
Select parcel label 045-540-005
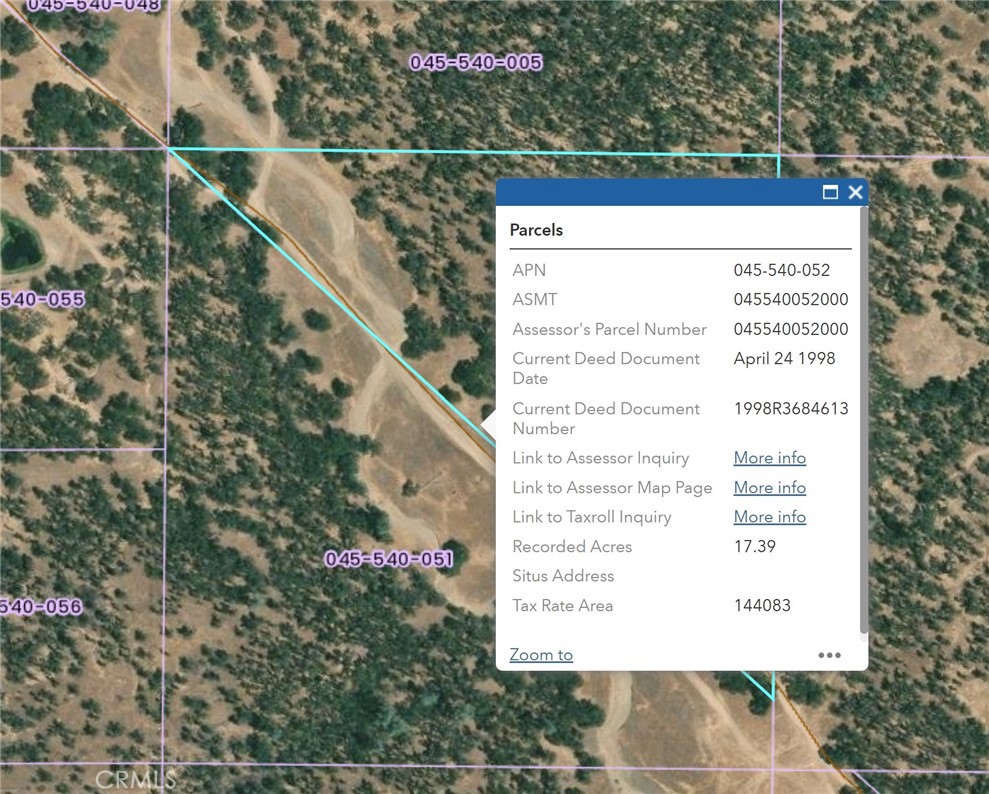click(x=474, y=62)
